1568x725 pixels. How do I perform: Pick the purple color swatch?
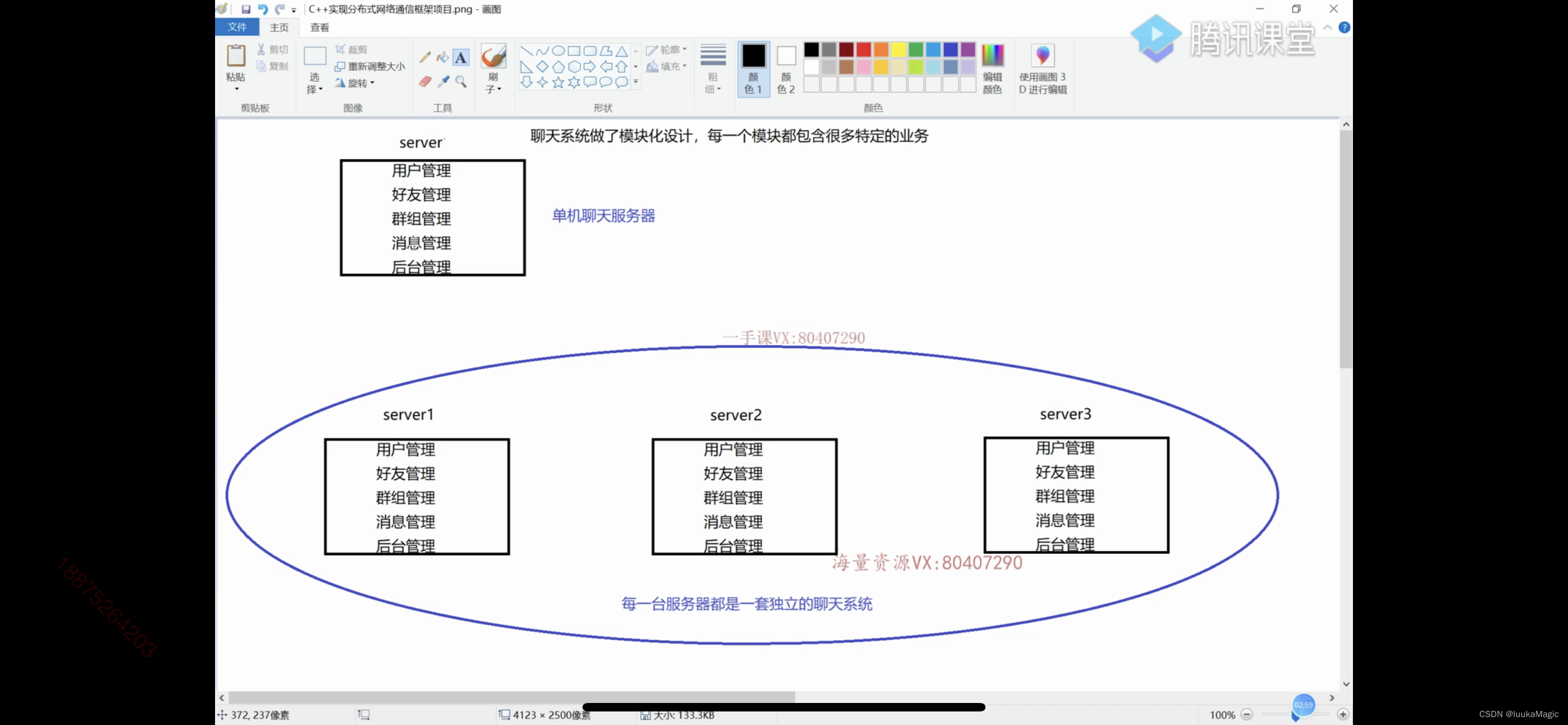968,49
